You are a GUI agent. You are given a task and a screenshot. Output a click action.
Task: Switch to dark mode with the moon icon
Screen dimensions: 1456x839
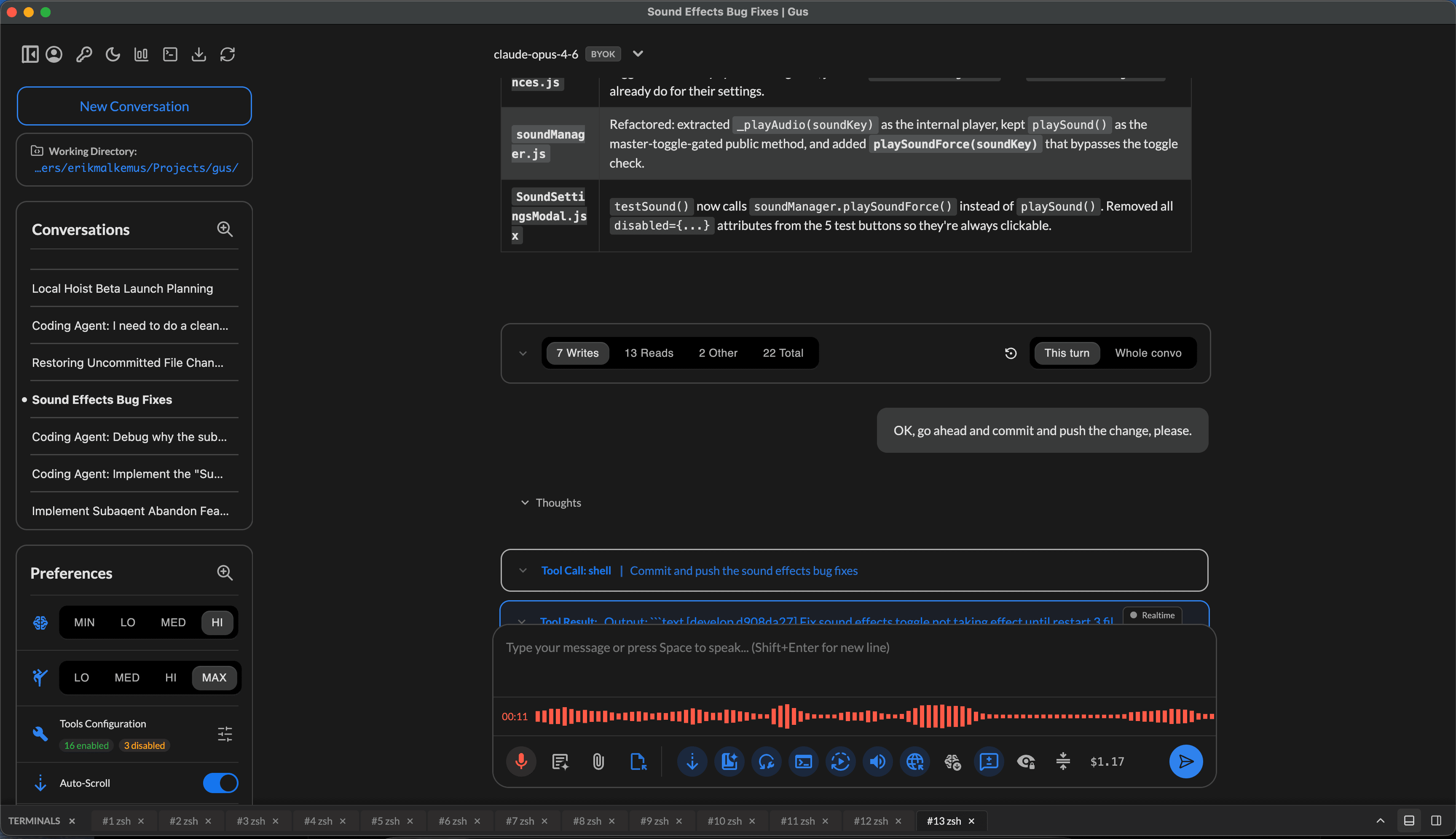click(x=113, y=53)
